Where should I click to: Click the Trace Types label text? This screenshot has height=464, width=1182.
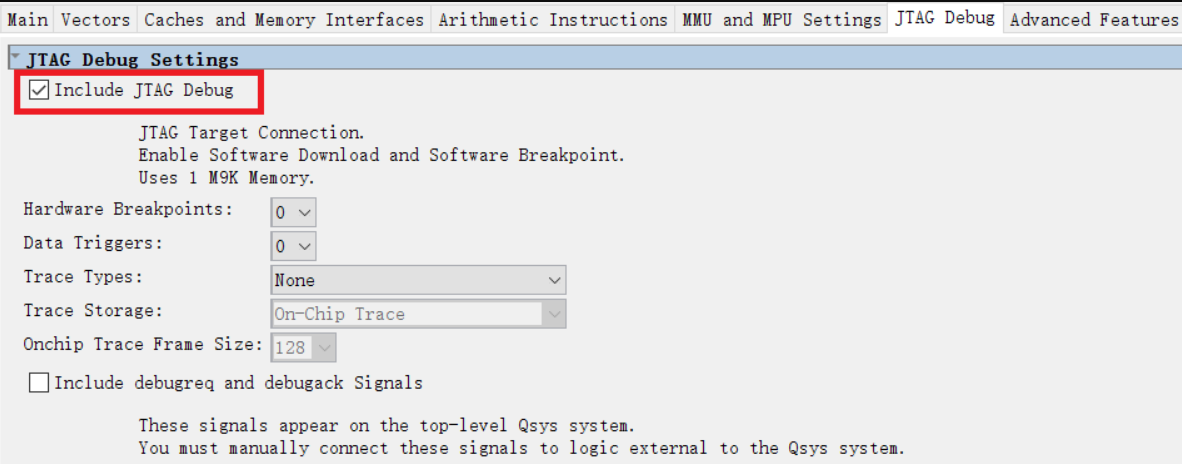83,277
